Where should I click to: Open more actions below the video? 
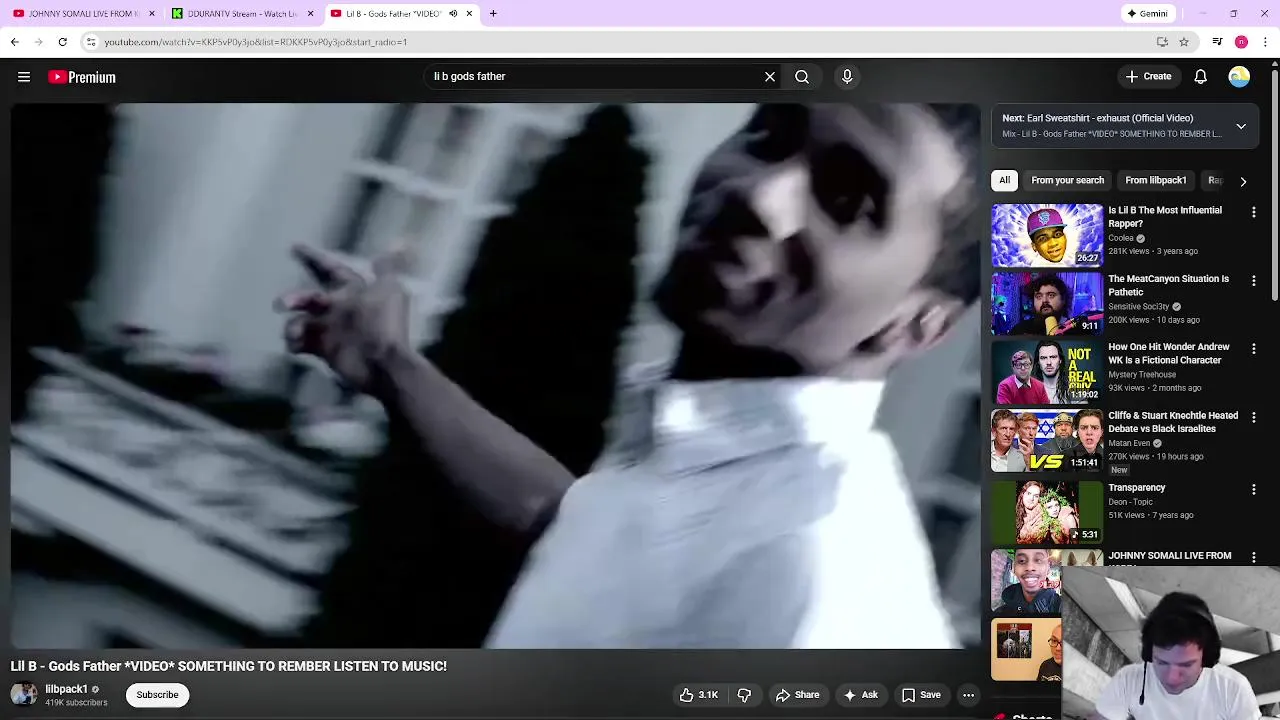tap(968, 695)
